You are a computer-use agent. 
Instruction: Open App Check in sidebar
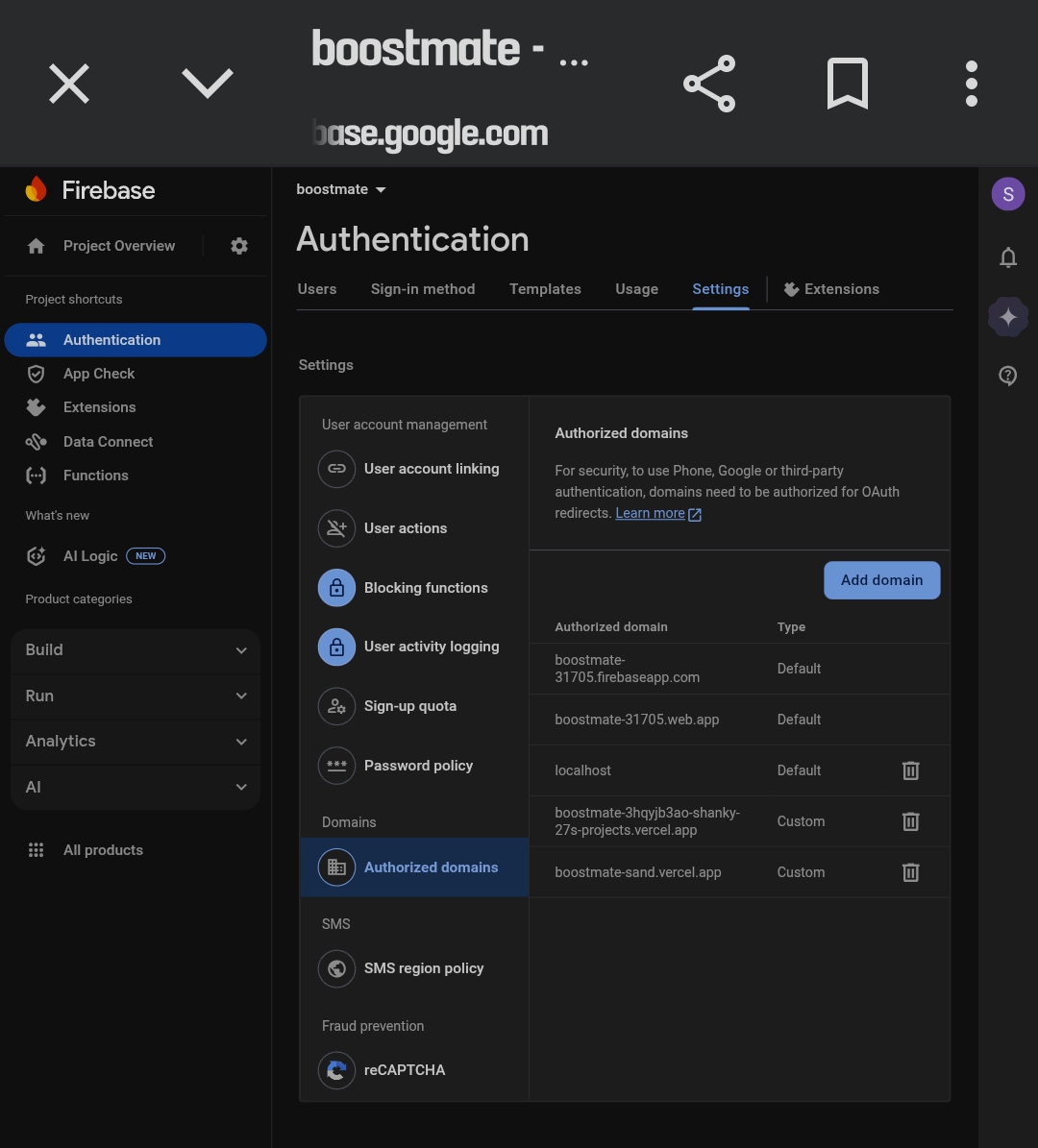point(136,374)
